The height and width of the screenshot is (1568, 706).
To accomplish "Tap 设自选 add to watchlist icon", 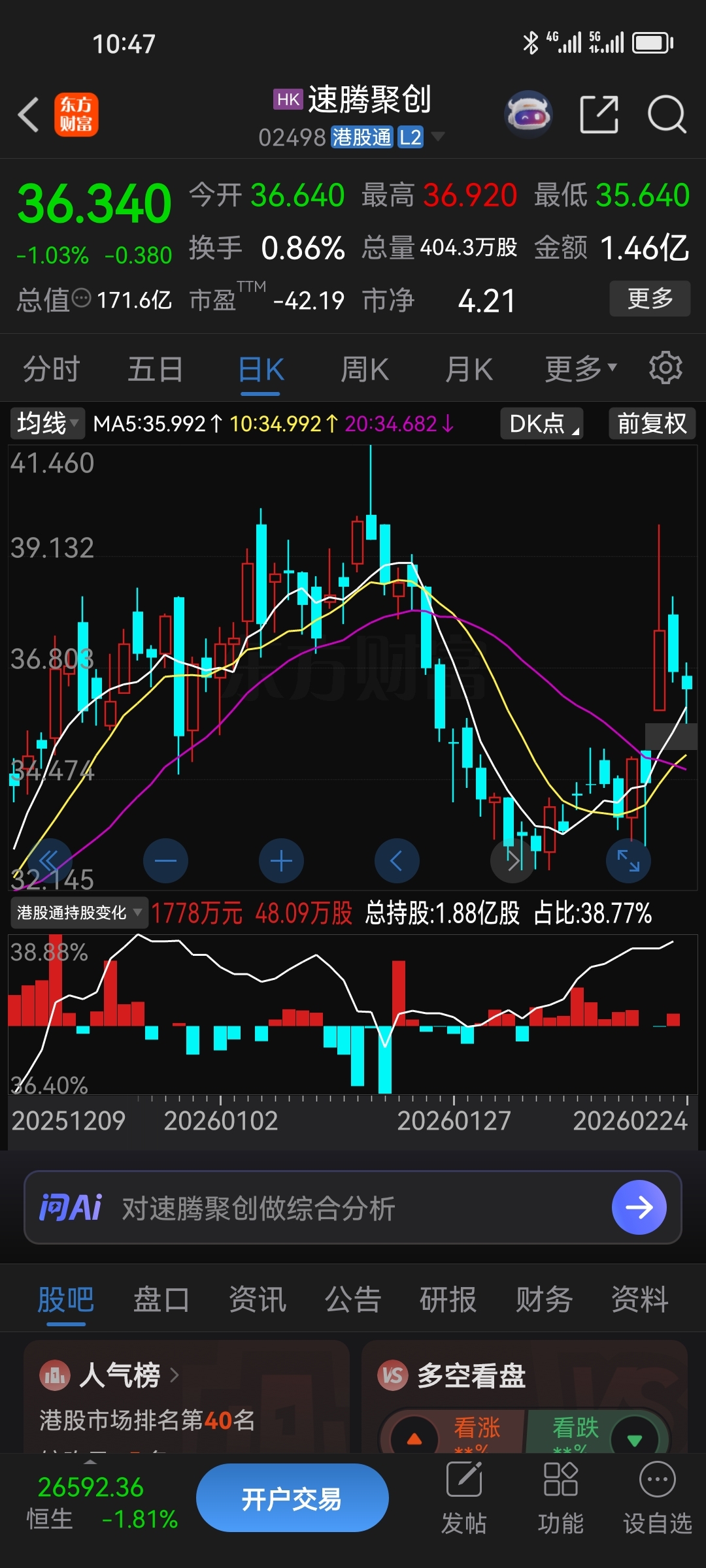I will click(x=657, y=1497).
